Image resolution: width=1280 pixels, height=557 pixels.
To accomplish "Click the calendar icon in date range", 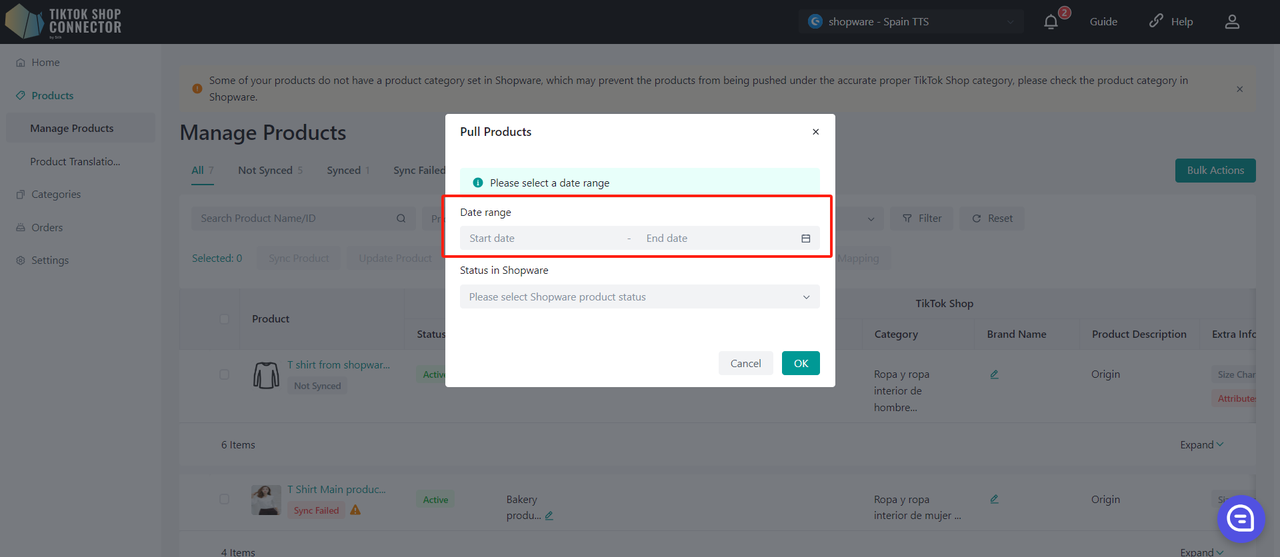I will coord(805,239).
